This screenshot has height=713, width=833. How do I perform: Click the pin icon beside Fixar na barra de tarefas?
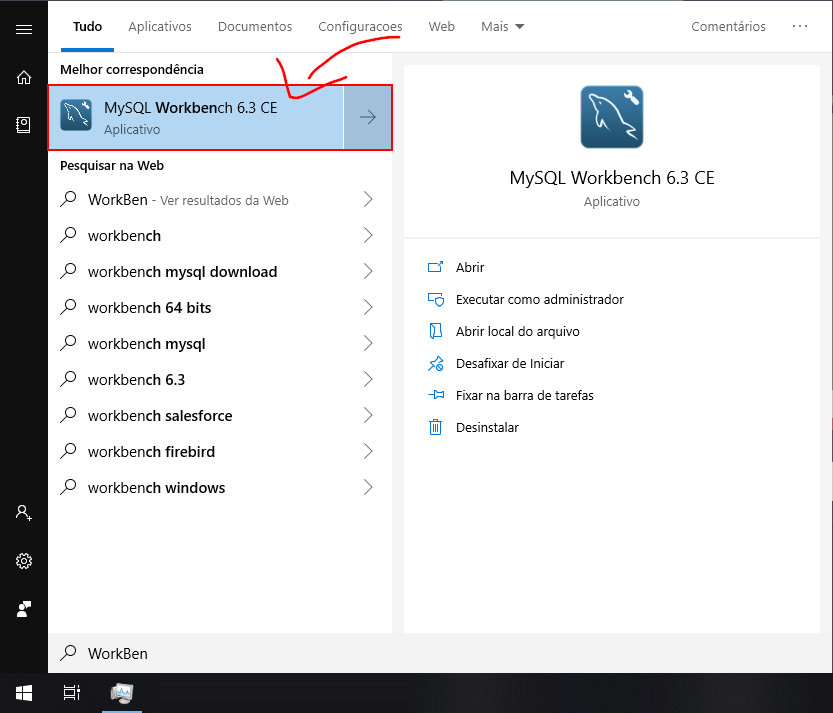click(436, 395)
